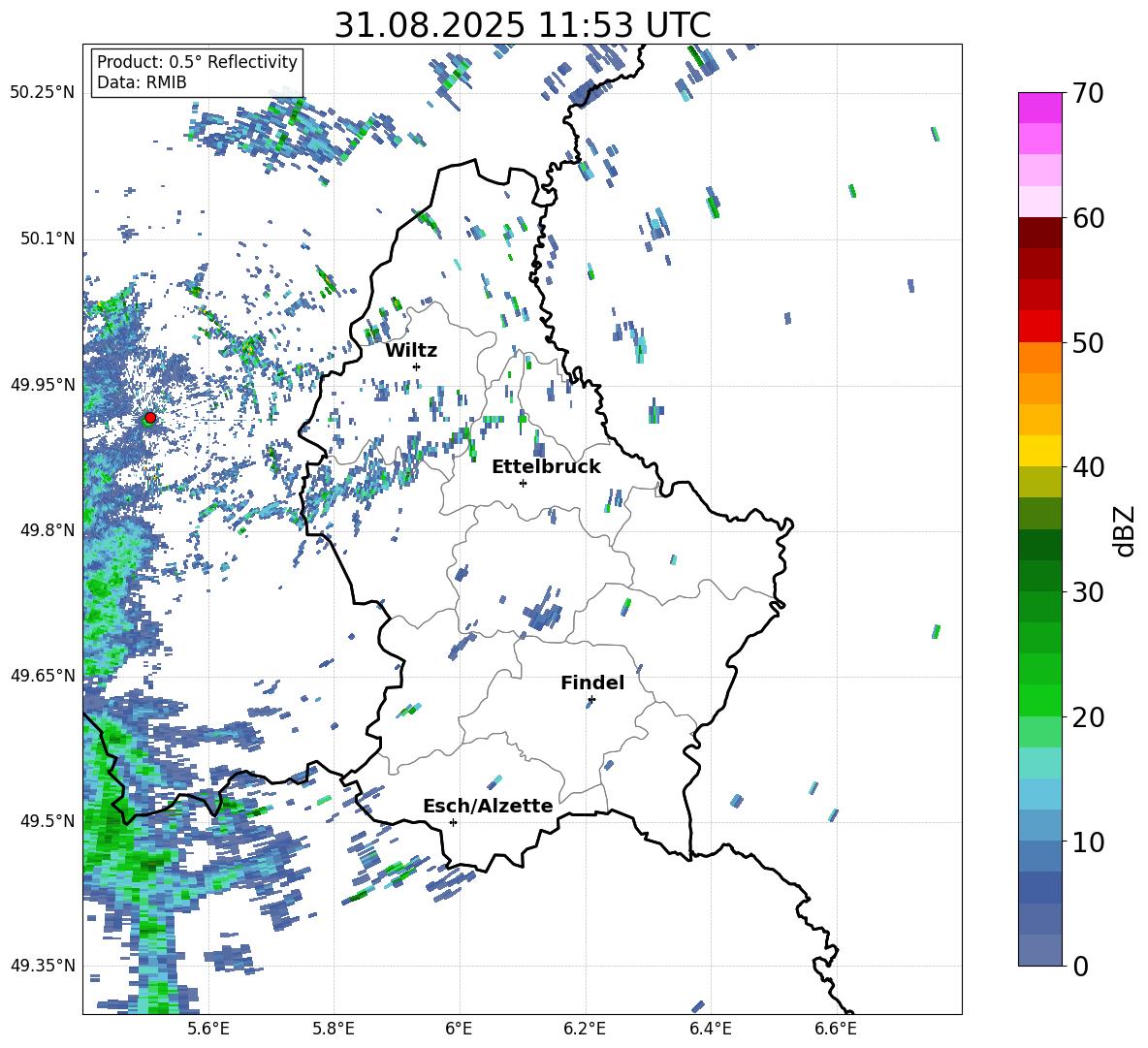
Task: Click the red radar location dot
Action: tap(150, 417)
